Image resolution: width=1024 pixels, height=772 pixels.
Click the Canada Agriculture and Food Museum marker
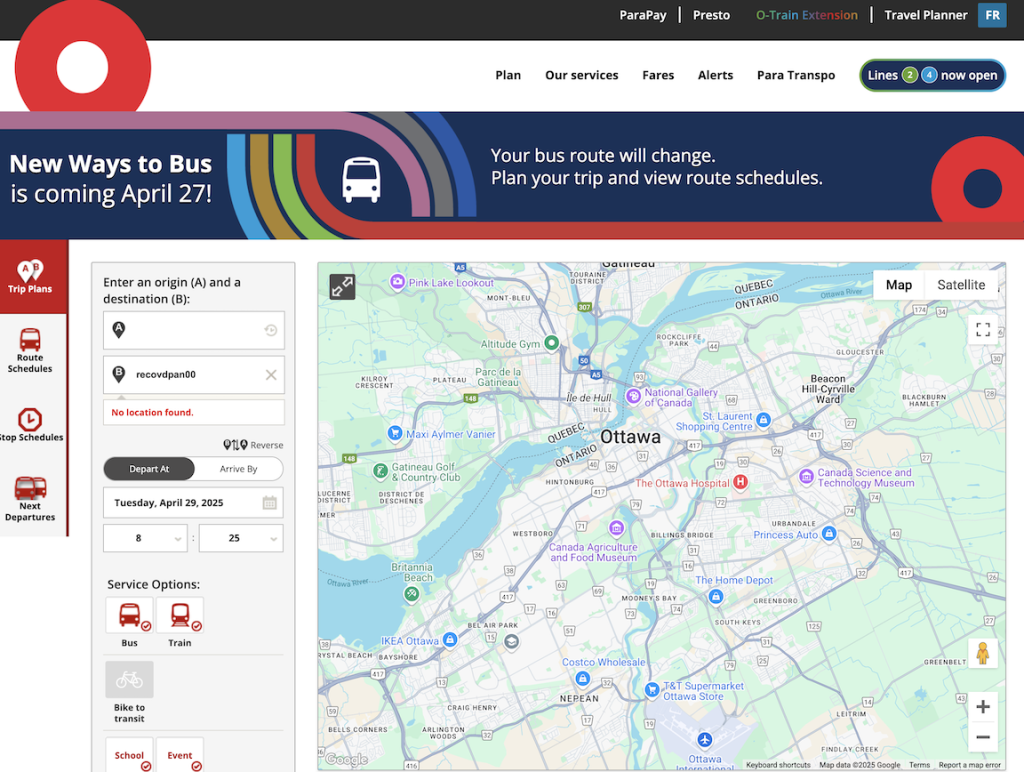(x=616, y=528)
